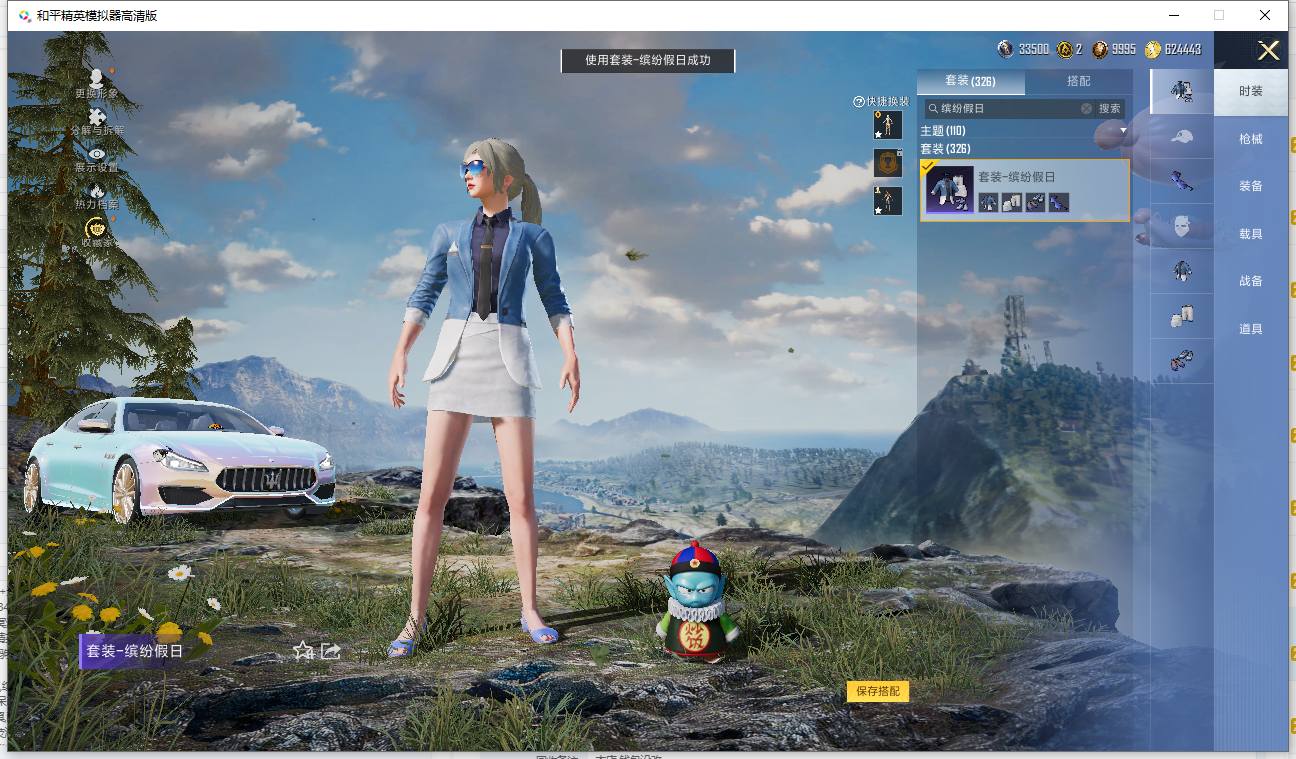The image size is (1296, 759).
Task: Open the 热力档案 flame icon
Action: [96, 191]
